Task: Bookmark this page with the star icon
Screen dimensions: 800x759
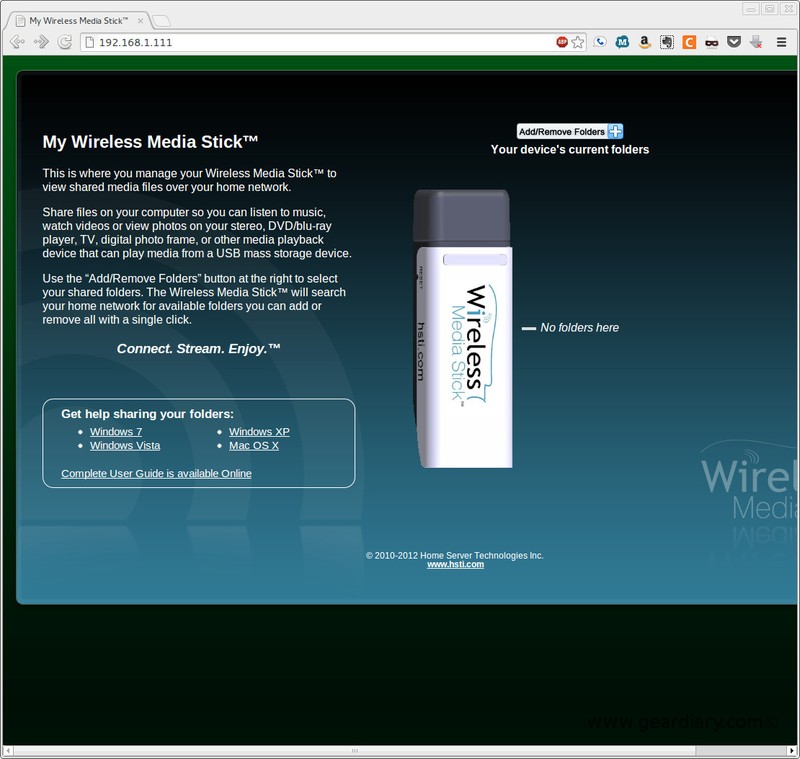Action: pyautogui.click(x=578, y=43)
